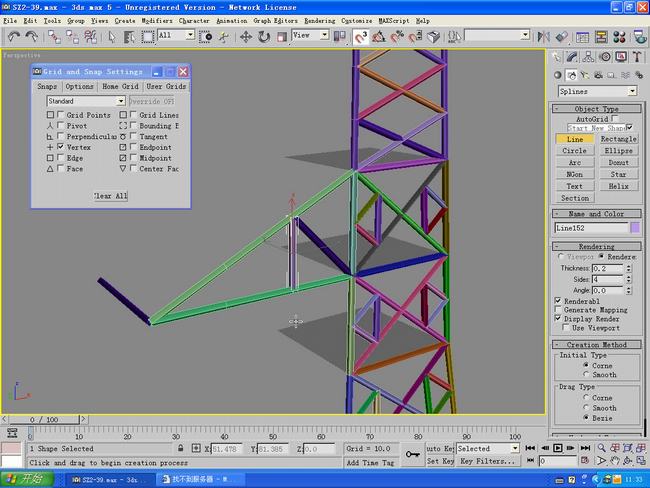Collapse the Object Type rollout
650x488 pixels.
pyautogui.click(x=597, y=109)
